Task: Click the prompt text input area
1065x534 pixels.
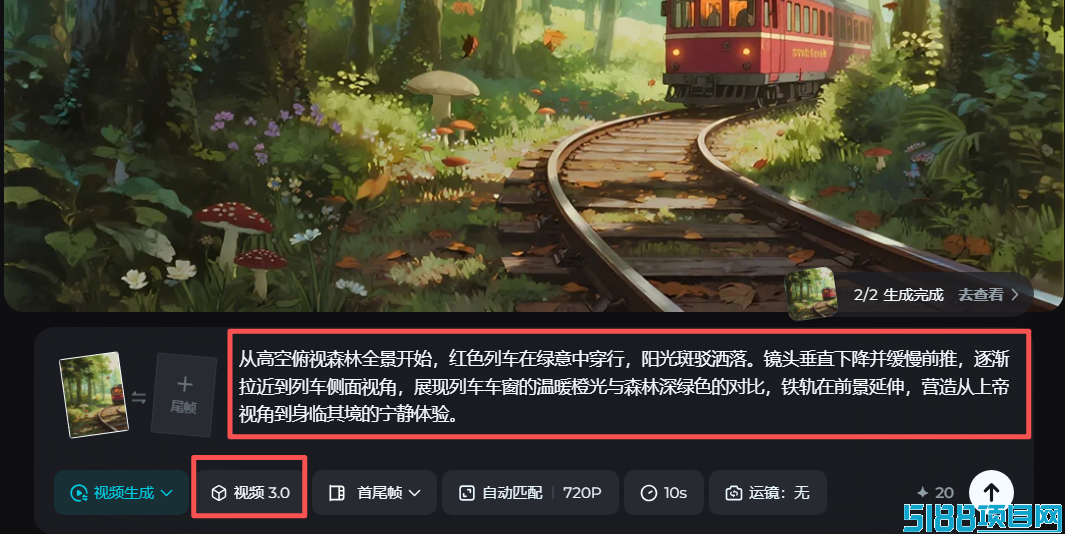Action: point(629,385)
